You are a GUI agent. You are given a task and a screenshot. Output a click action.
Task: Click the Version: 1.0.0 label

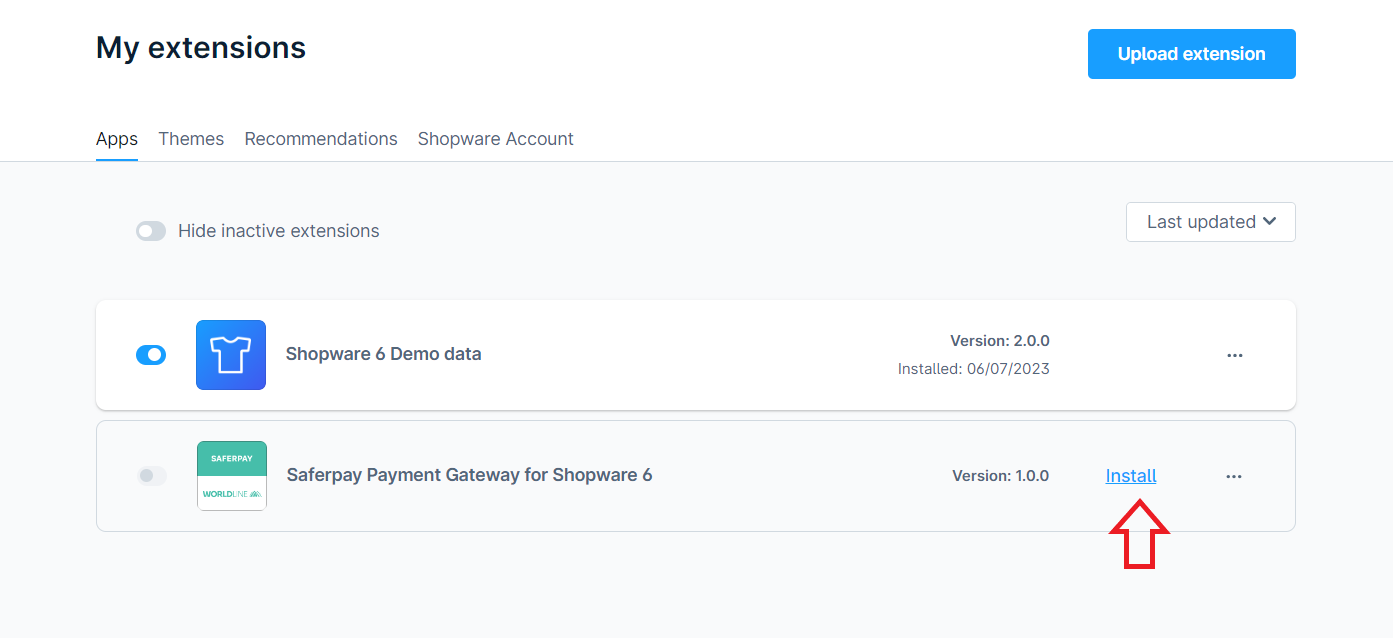tap(1000, 476)
